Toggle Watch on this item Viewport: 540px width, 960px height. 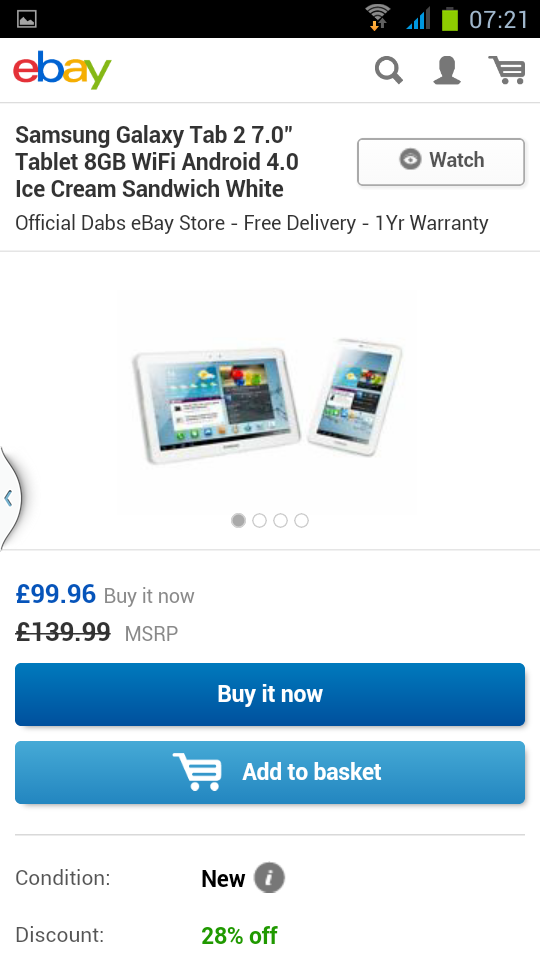441,162
